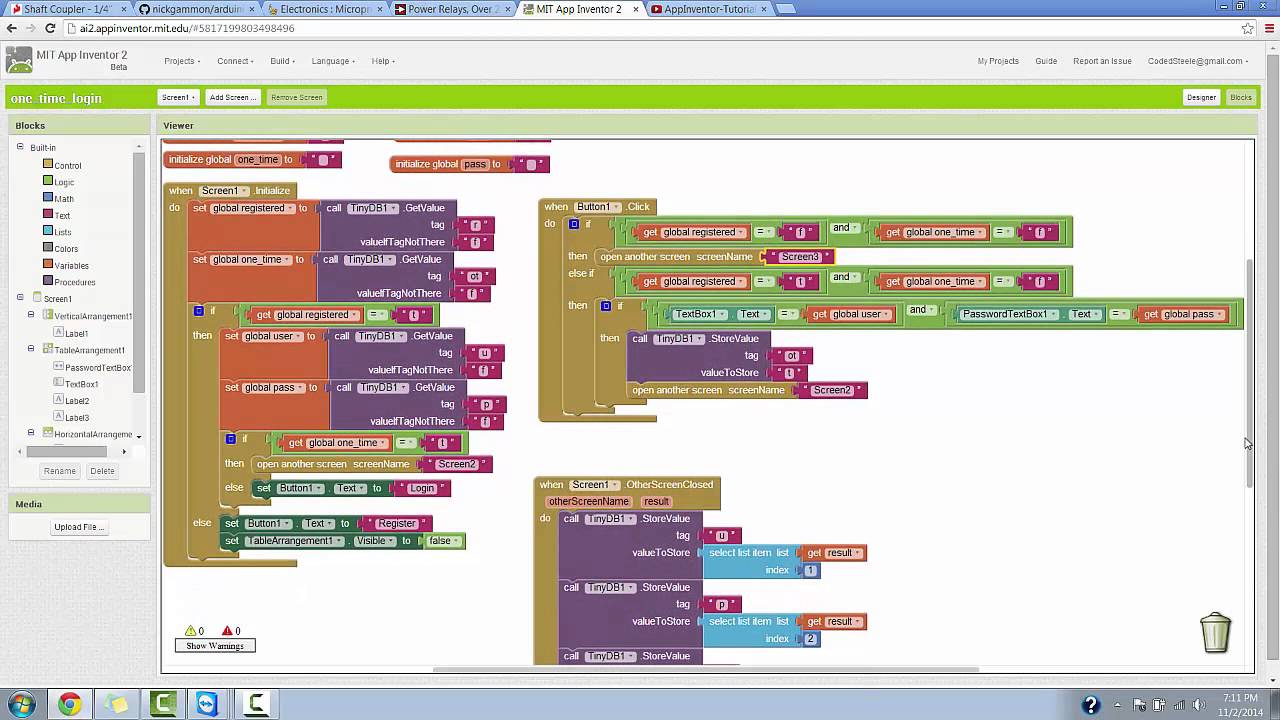Viewport: 1280px width, 720px height.
Task: Open the Projects menu
Action: pos(182,61)
